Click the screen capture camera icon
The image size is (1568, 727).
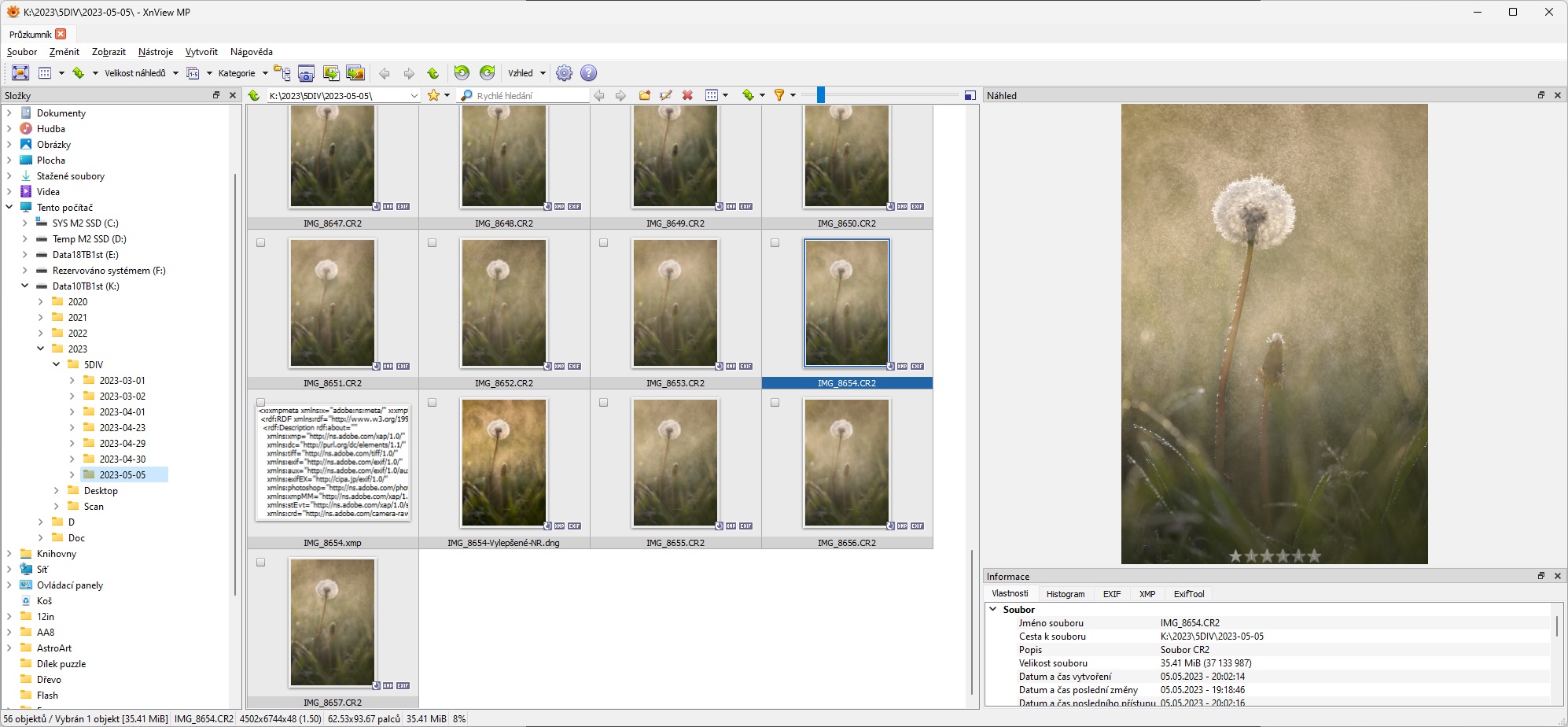306,73
